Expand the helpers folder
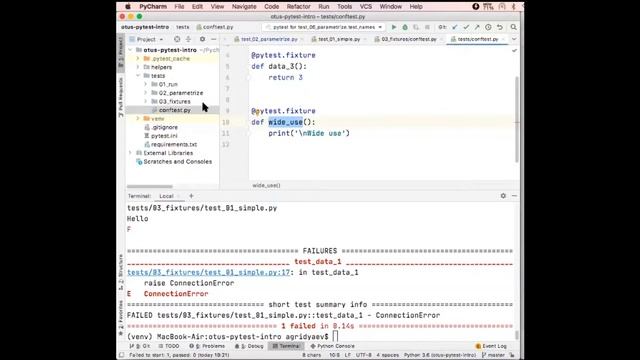This screenshot has height=360, width=640. coord(138,67)
